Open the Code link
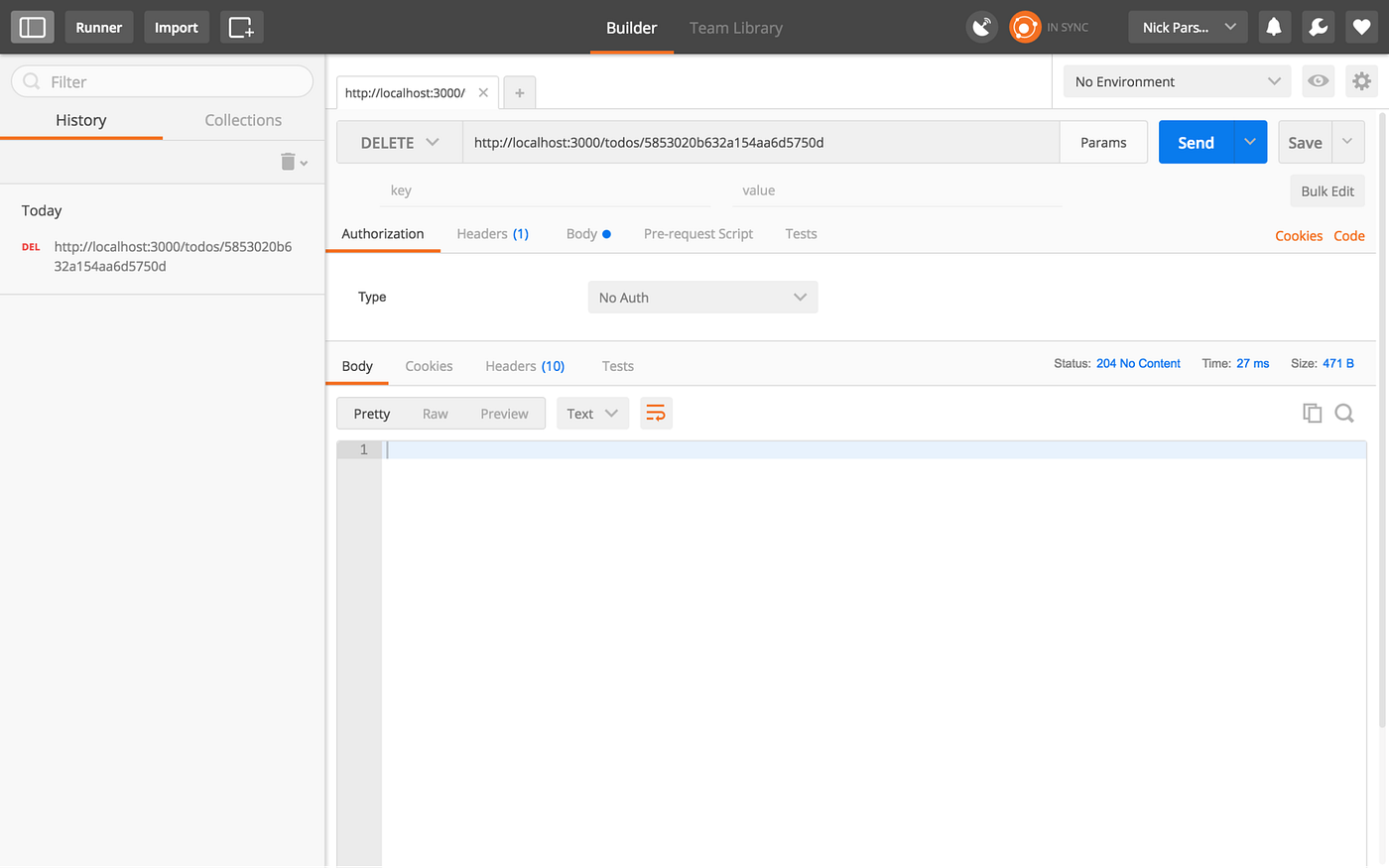Viewport: 1389px width, 868px height. tap(1349, 236)
